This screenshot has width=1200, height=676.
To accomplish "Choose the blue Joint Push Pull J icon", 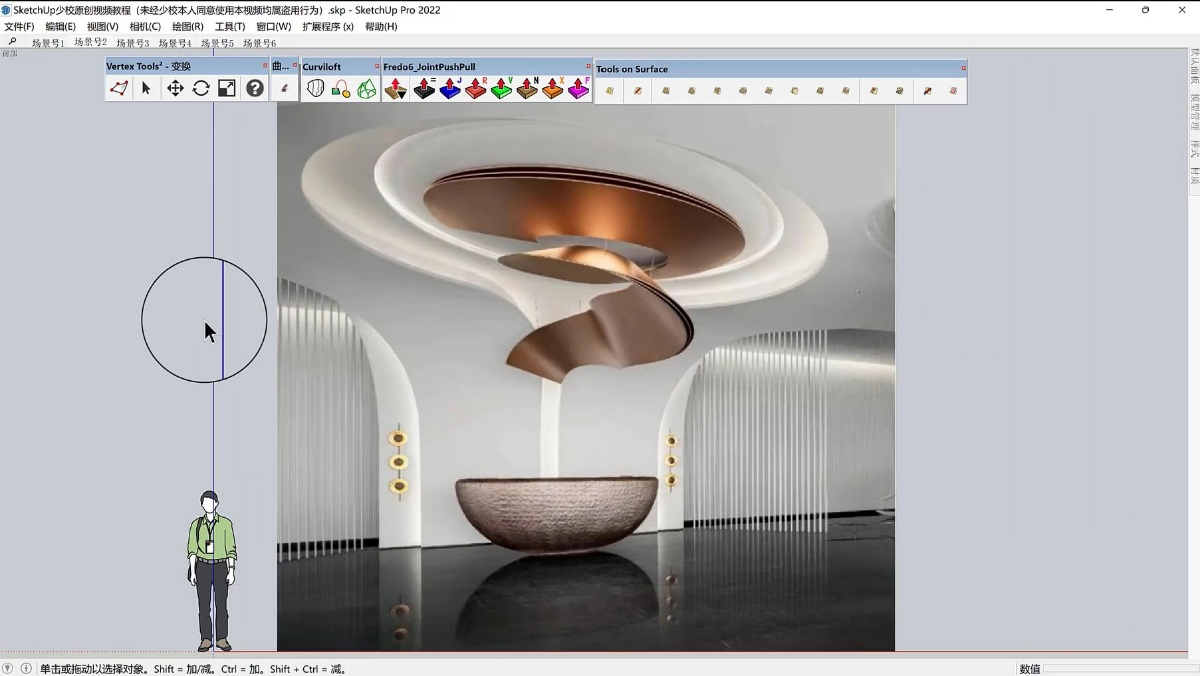I will [x=450, y=89].
